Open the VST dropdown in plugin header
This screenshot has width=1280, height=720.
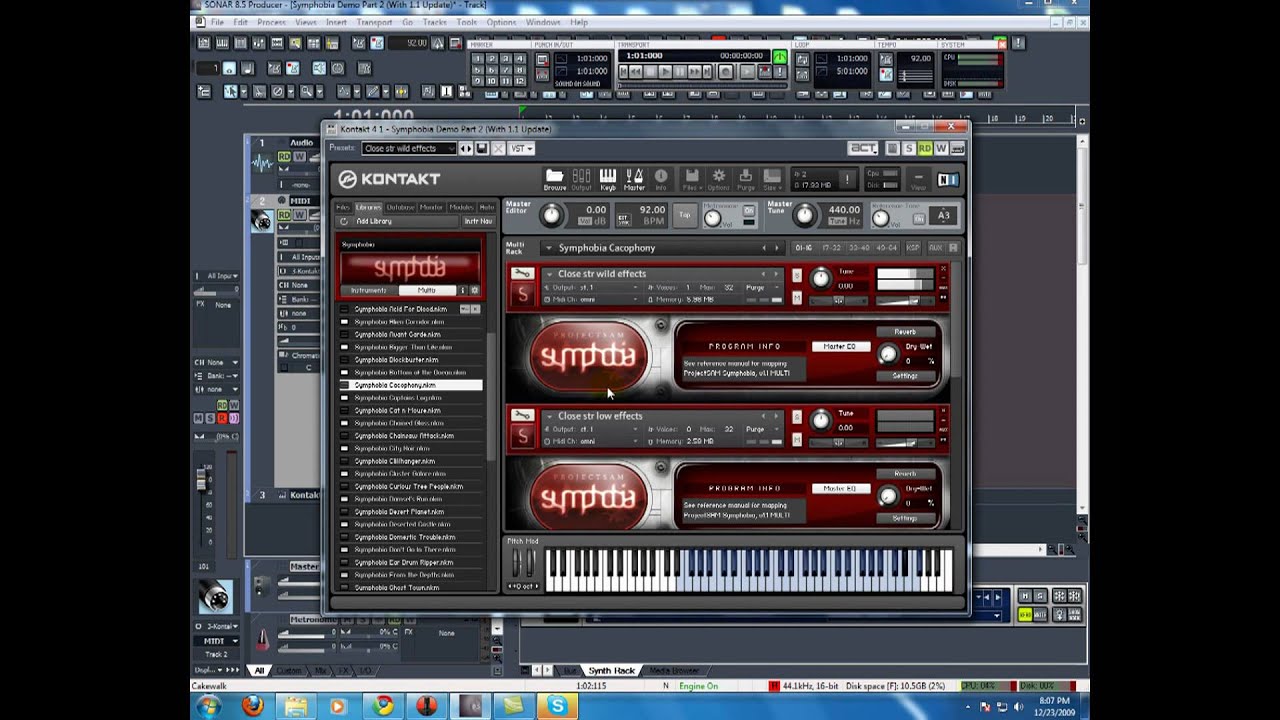pos(522,148)
